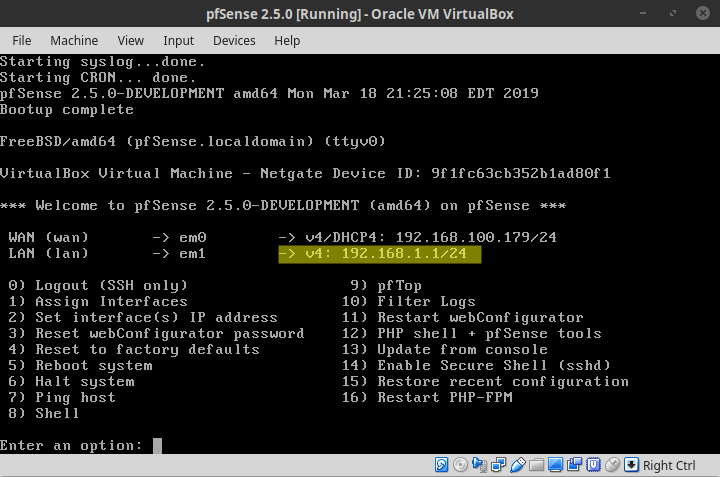Image resolution: width=720 pixels, height=477 pixels.
Task: Click the shared folders status icon
Action: tap(537, 465)
